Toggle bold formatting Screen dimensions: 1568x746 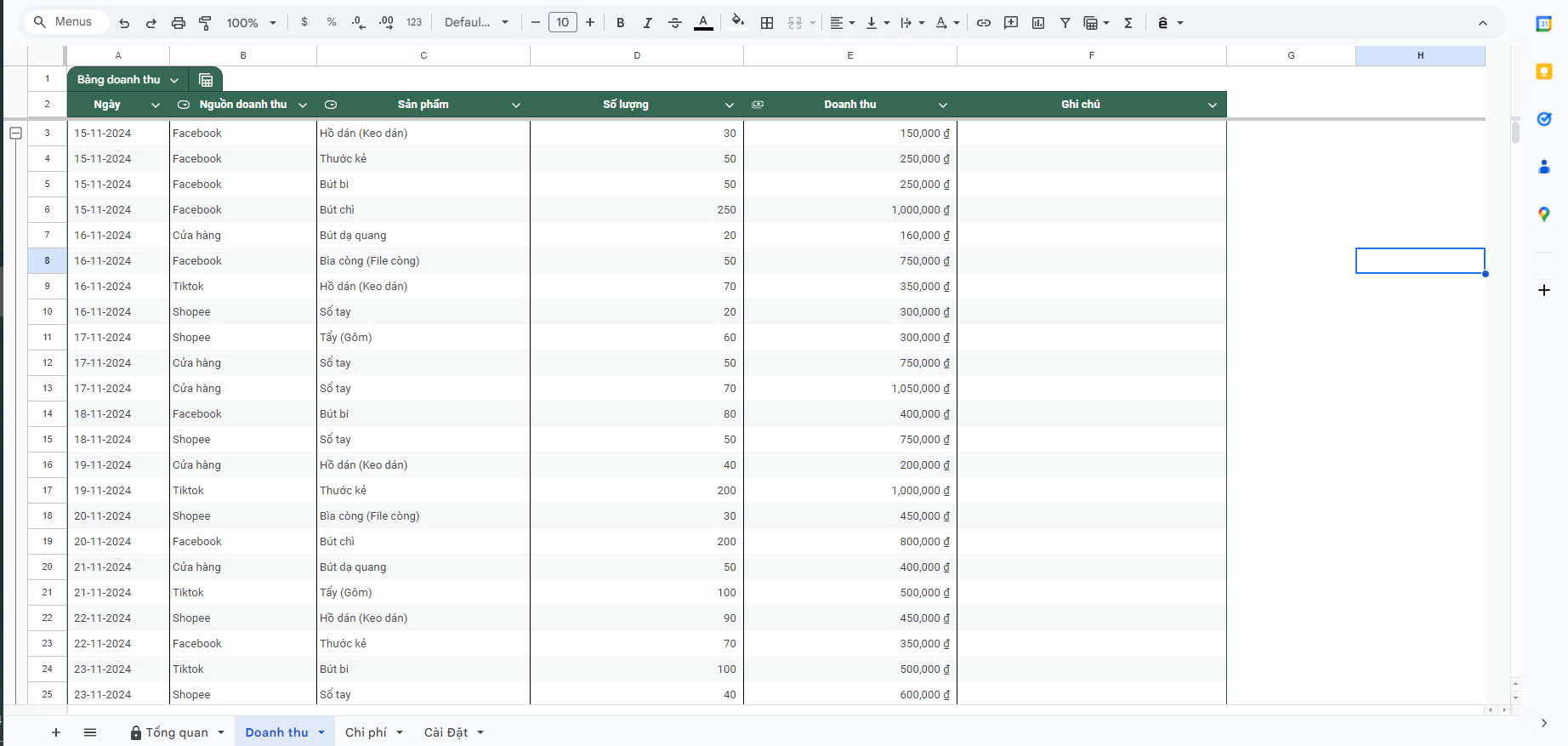coord(621,23)
